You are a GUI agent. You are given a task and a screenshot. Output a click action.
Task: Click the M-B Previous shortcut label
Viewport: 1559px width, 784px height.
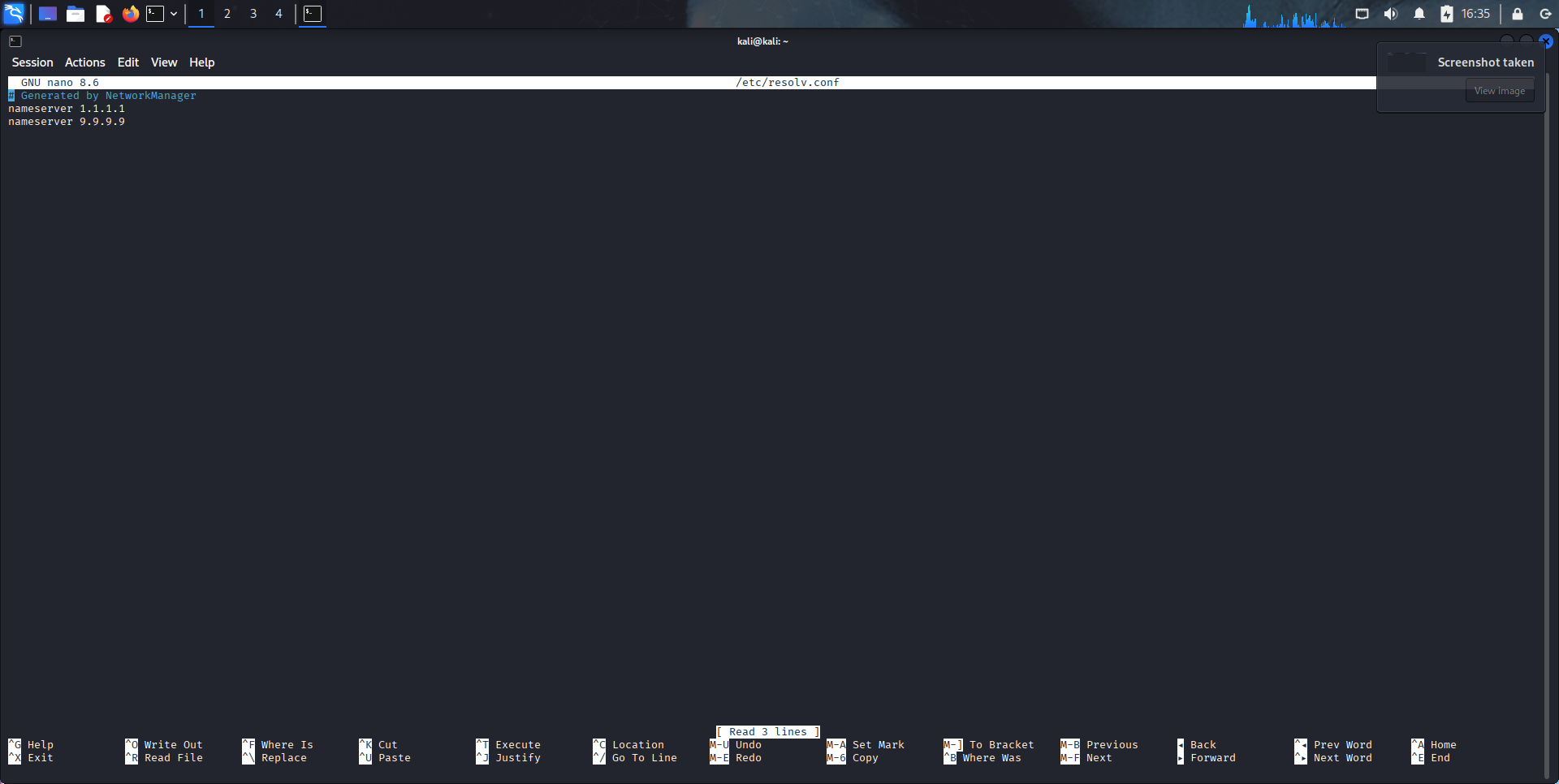[1099, 745]
